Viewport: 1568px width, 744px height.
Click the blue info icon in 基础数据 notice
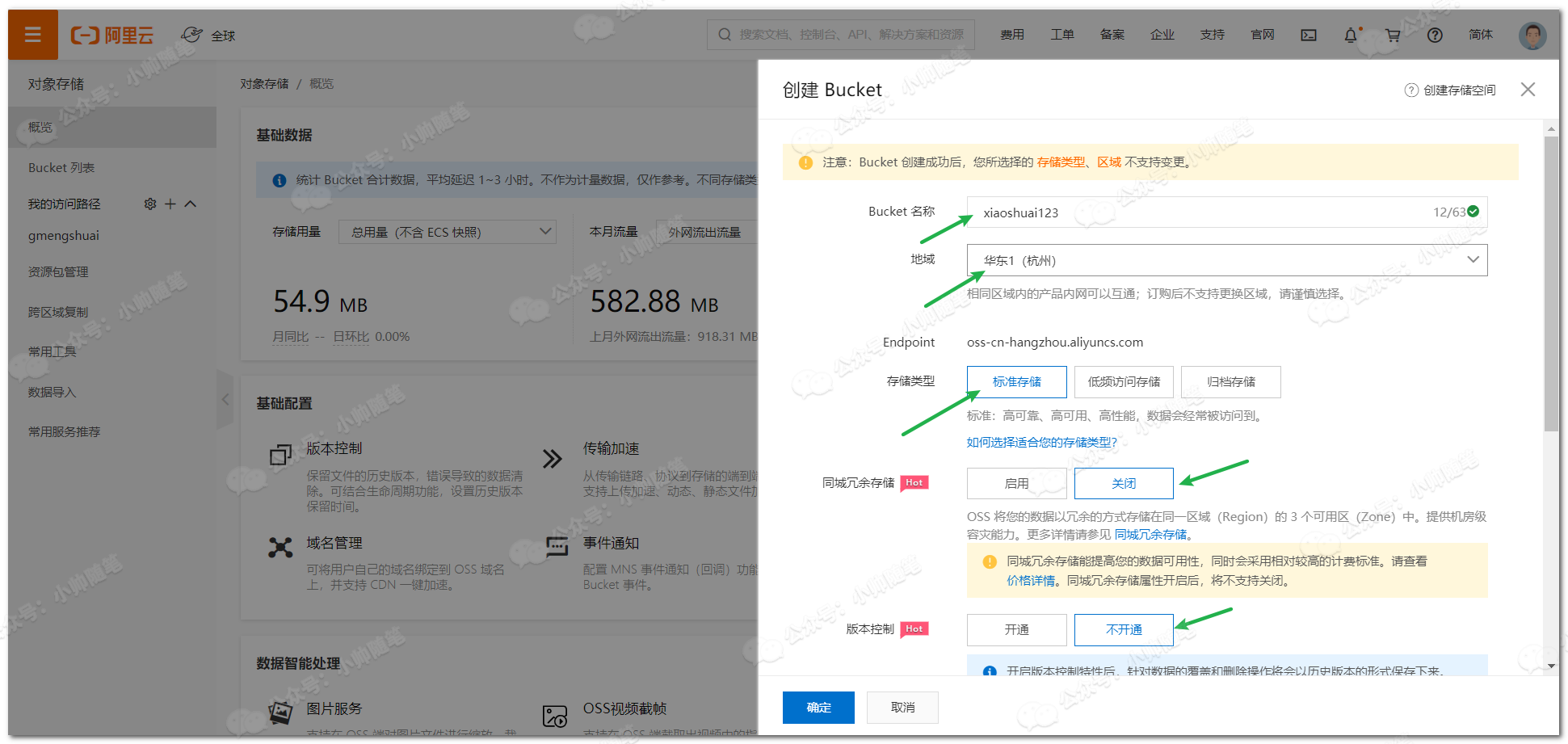(x=280, y=180)
